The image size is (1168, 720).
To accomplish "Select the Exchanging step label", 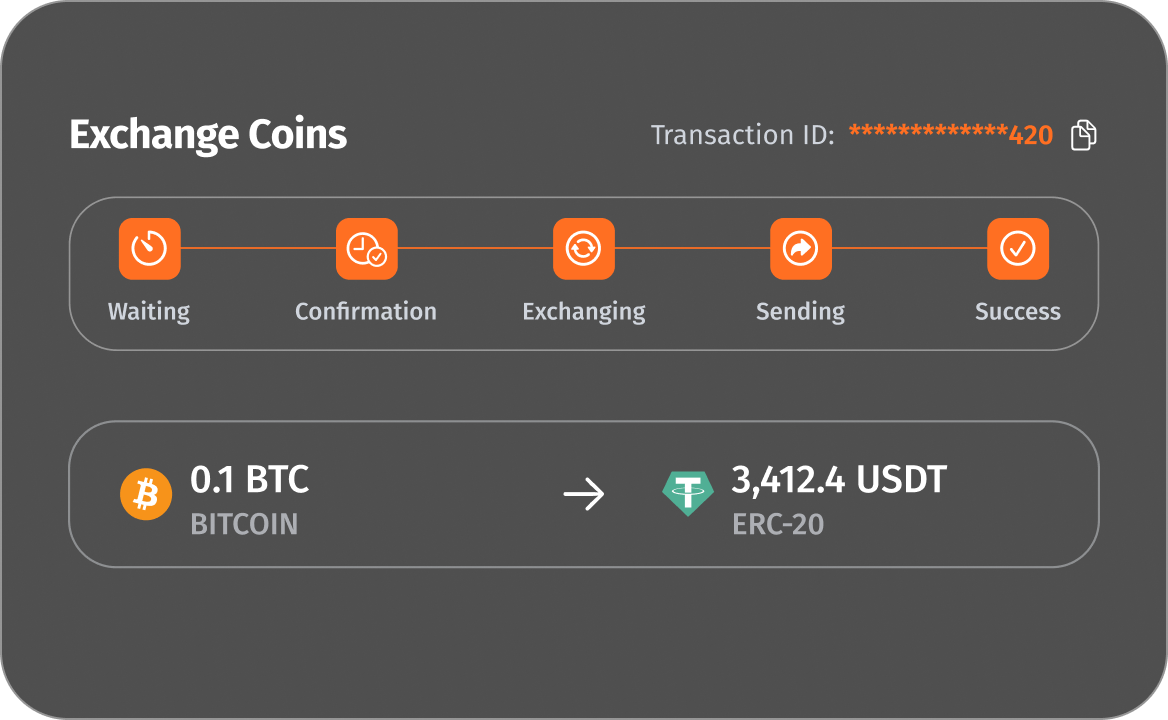I will click(x=584, y=312).
